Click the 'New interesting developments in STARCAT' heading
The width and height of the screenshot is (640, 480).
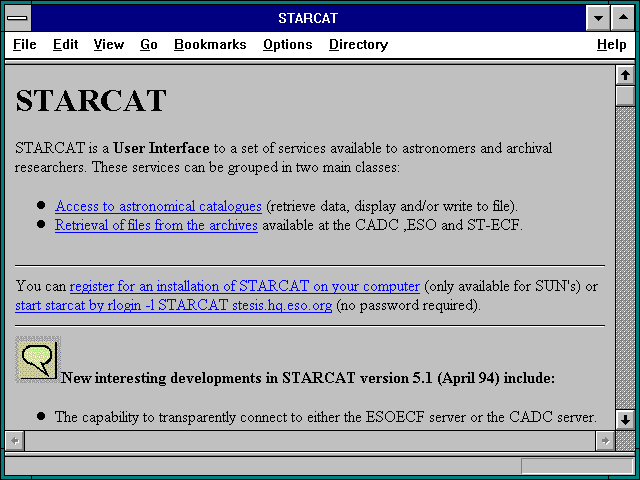[x=308, y=378]
